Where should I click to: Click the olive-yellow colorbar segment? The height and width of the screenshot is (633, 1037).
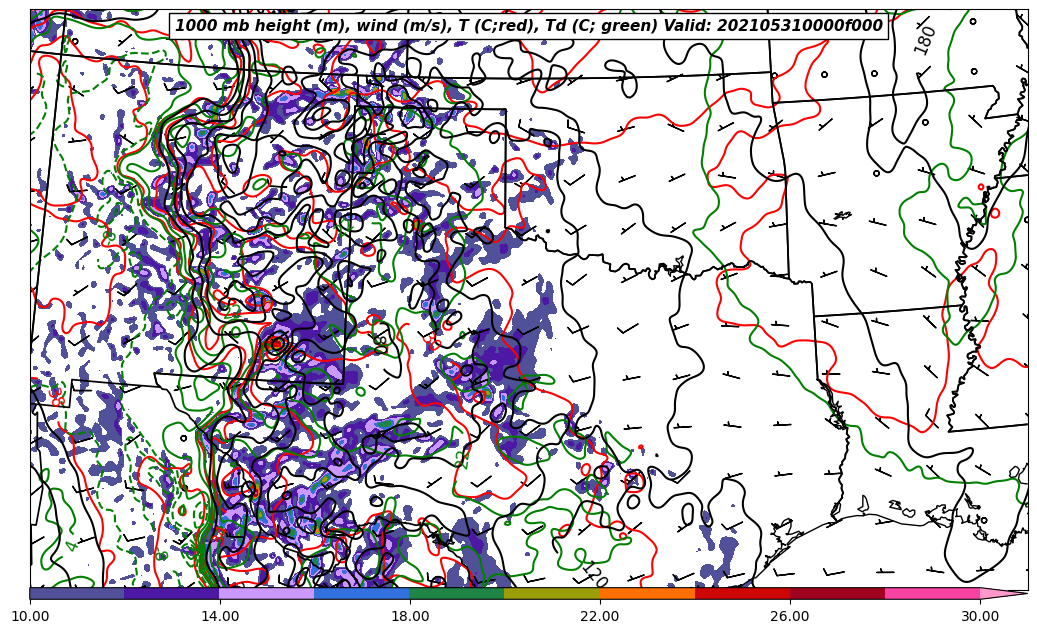coord(552,593)
